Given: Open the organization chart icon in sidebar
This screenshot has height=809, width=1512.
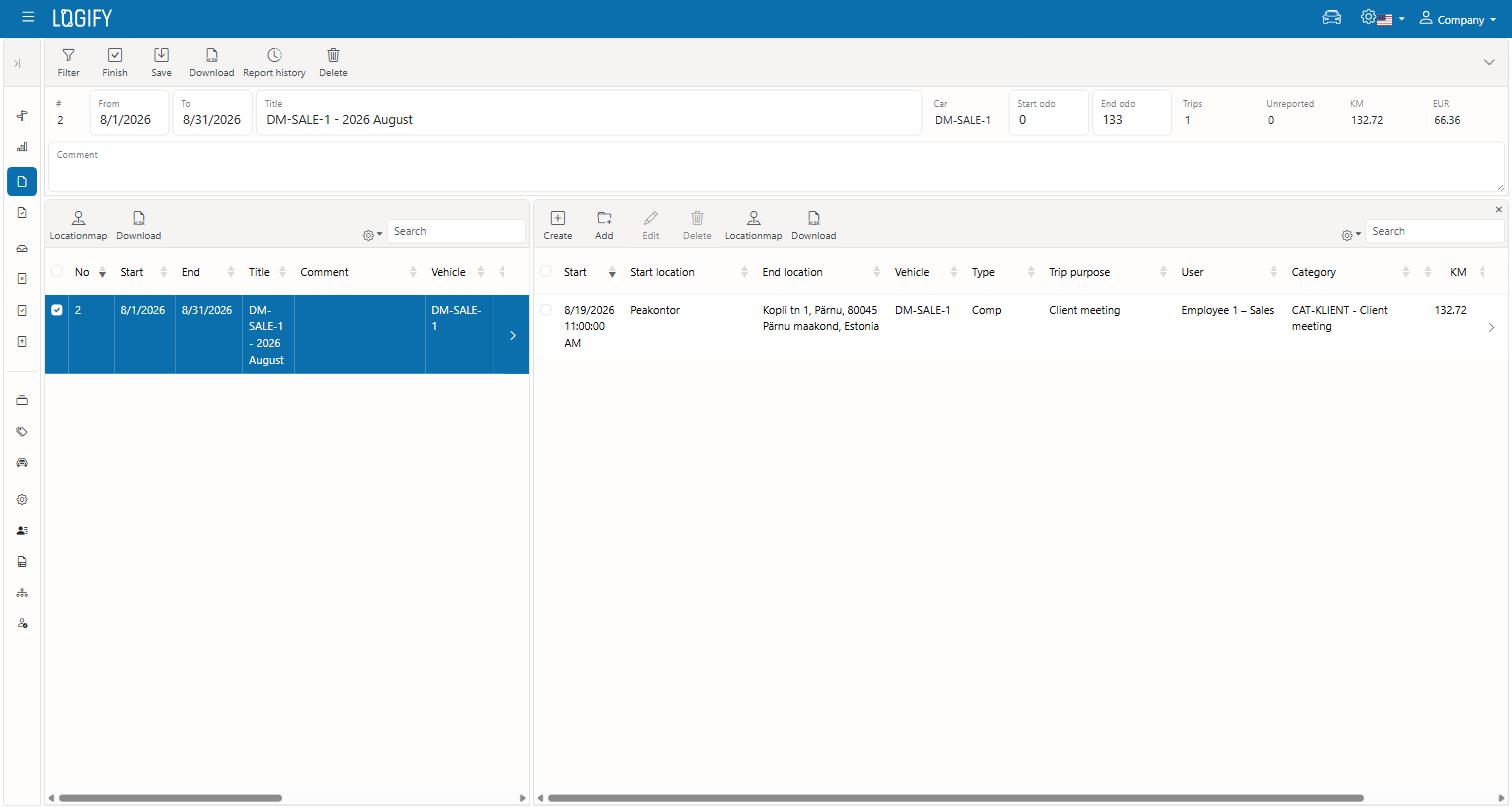Looking at the screenshot, I should click(x=22, y=593).
